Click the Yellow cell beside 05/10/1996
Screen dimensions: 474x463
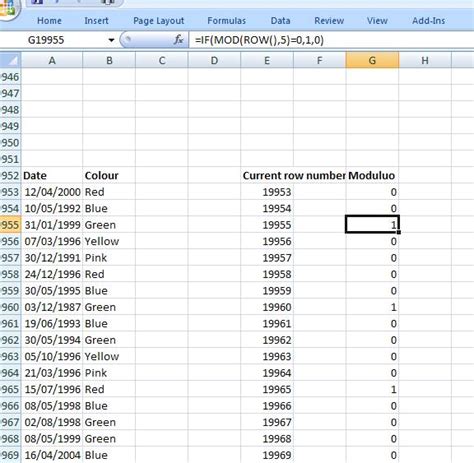(109, 356)
